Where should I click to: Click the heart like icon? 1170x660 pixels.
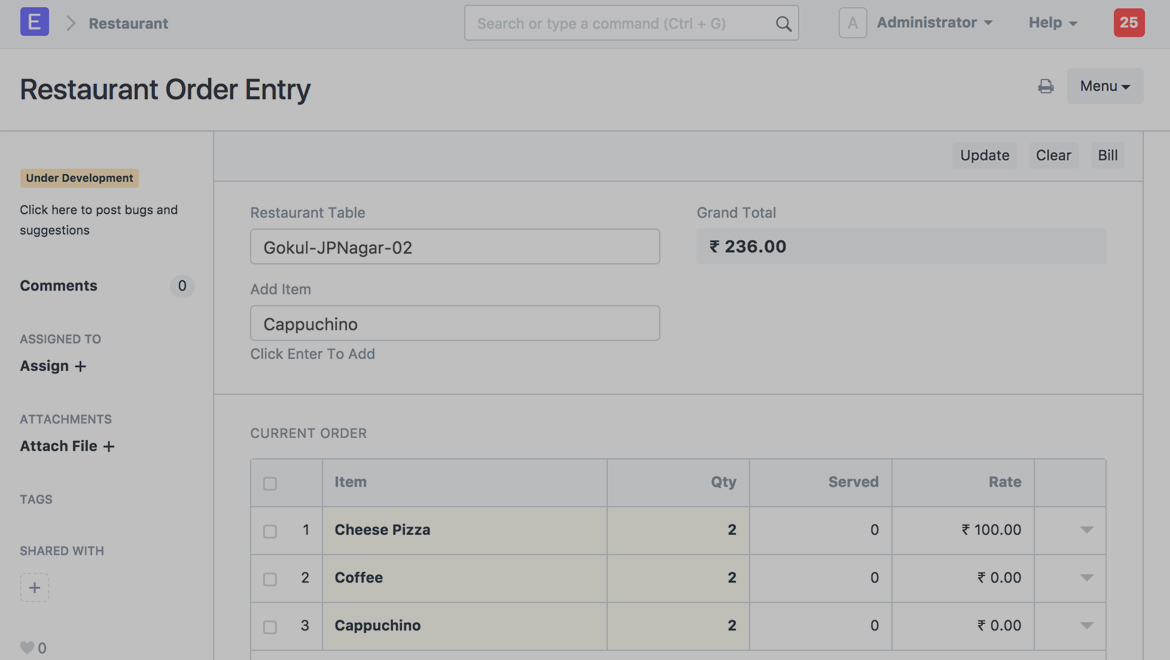pyautogui.click(x=27, y=647)
